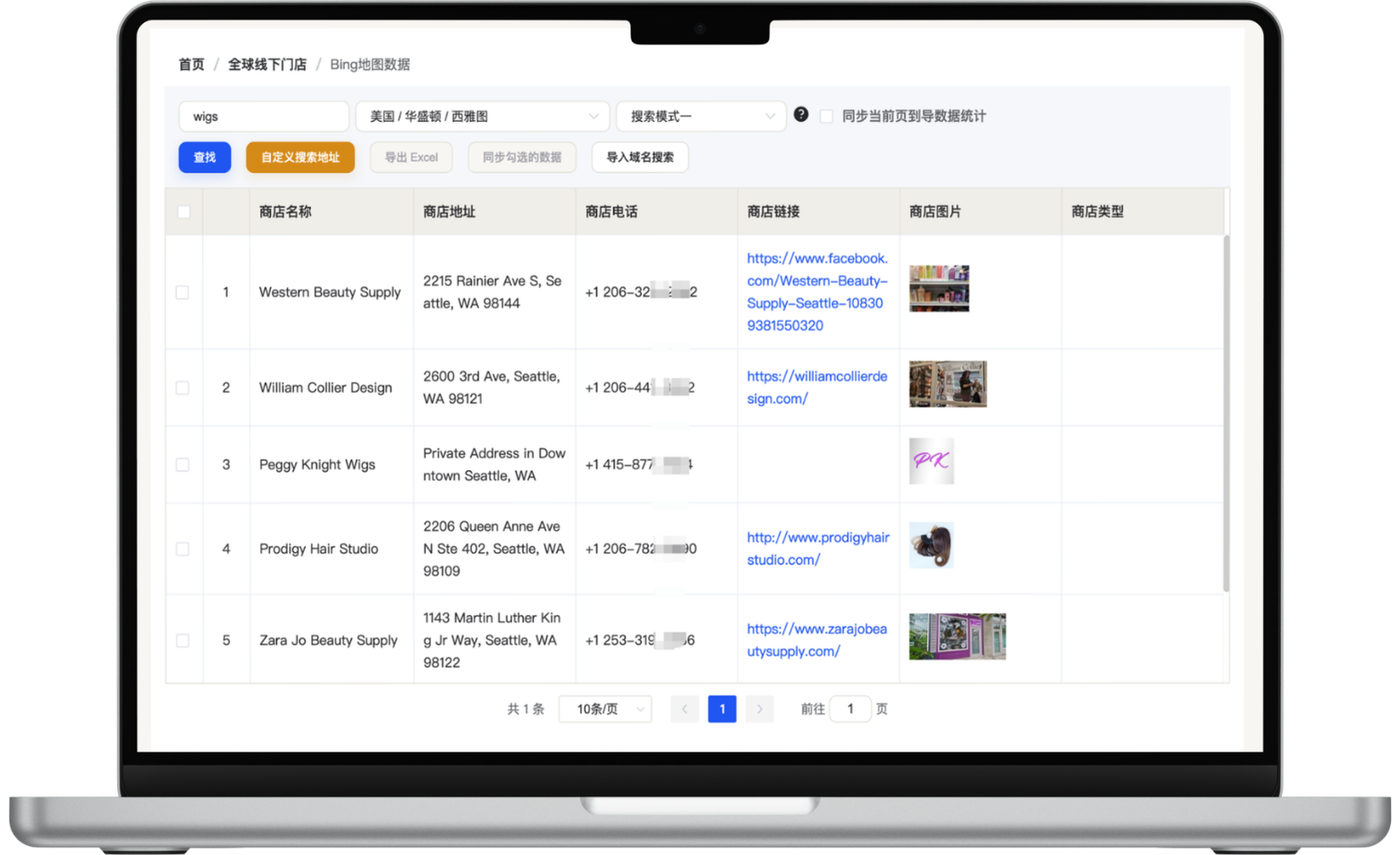The height and width of the screenshot is (855, 1400).
Task: Toggle the select-all checkbox in table header
Action: [184, 212]
